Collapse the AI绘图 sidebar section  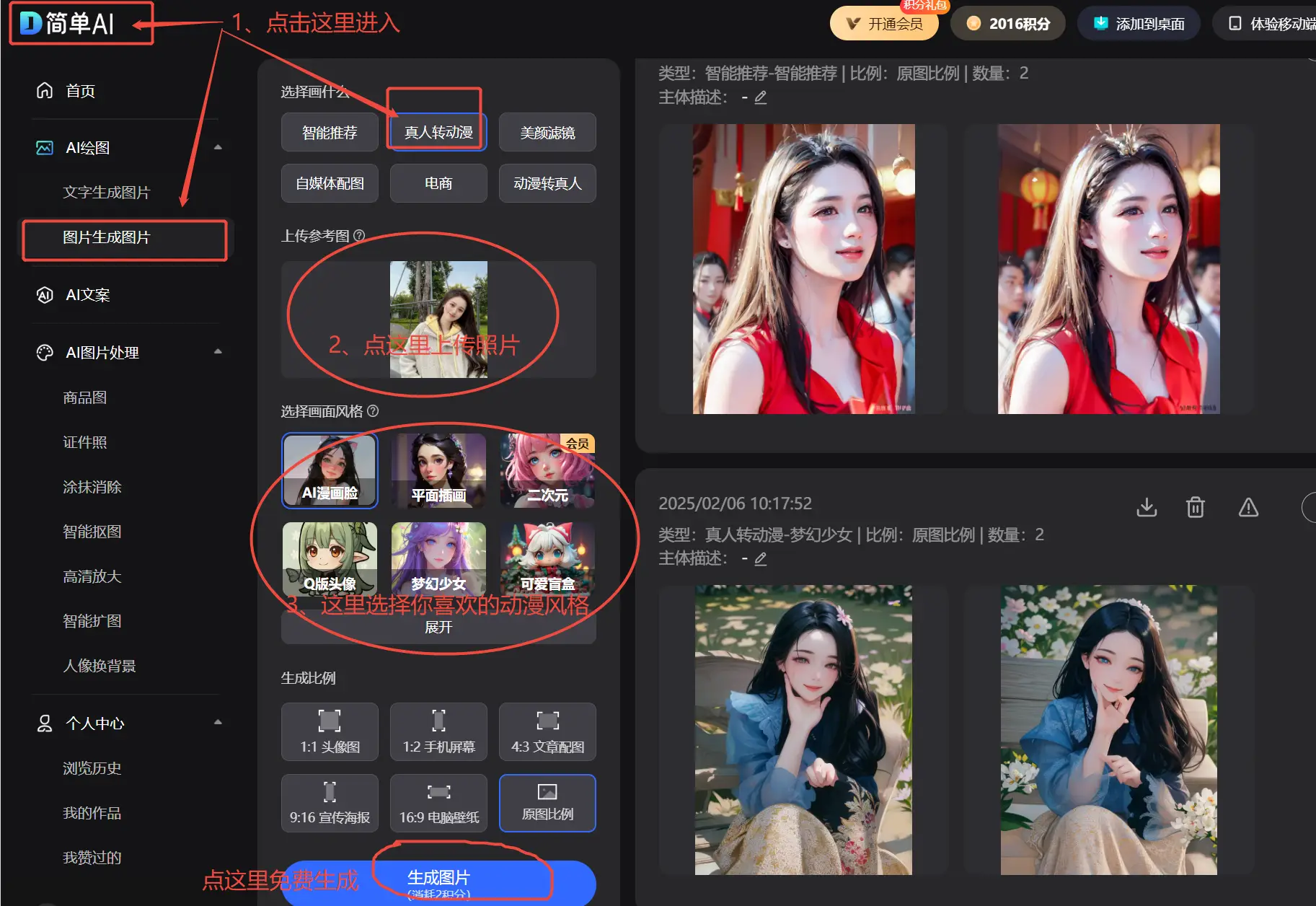click(218, 146)
